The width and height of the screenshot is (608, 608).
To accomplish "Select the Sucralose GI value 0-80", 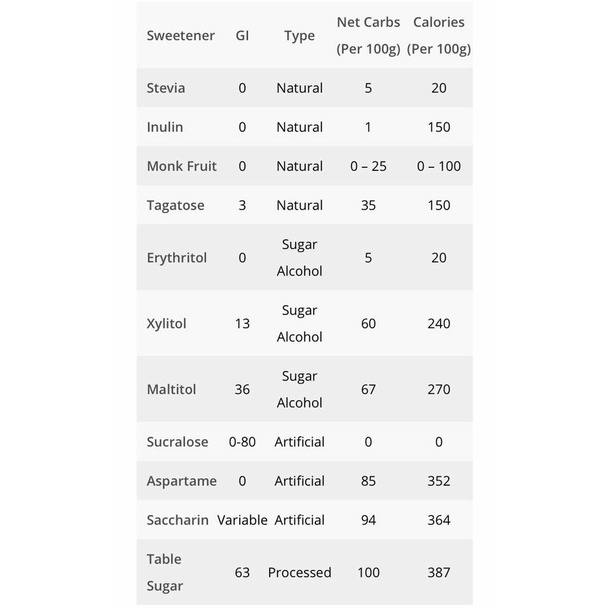I will pyautogui.click(x=242, y=442).
